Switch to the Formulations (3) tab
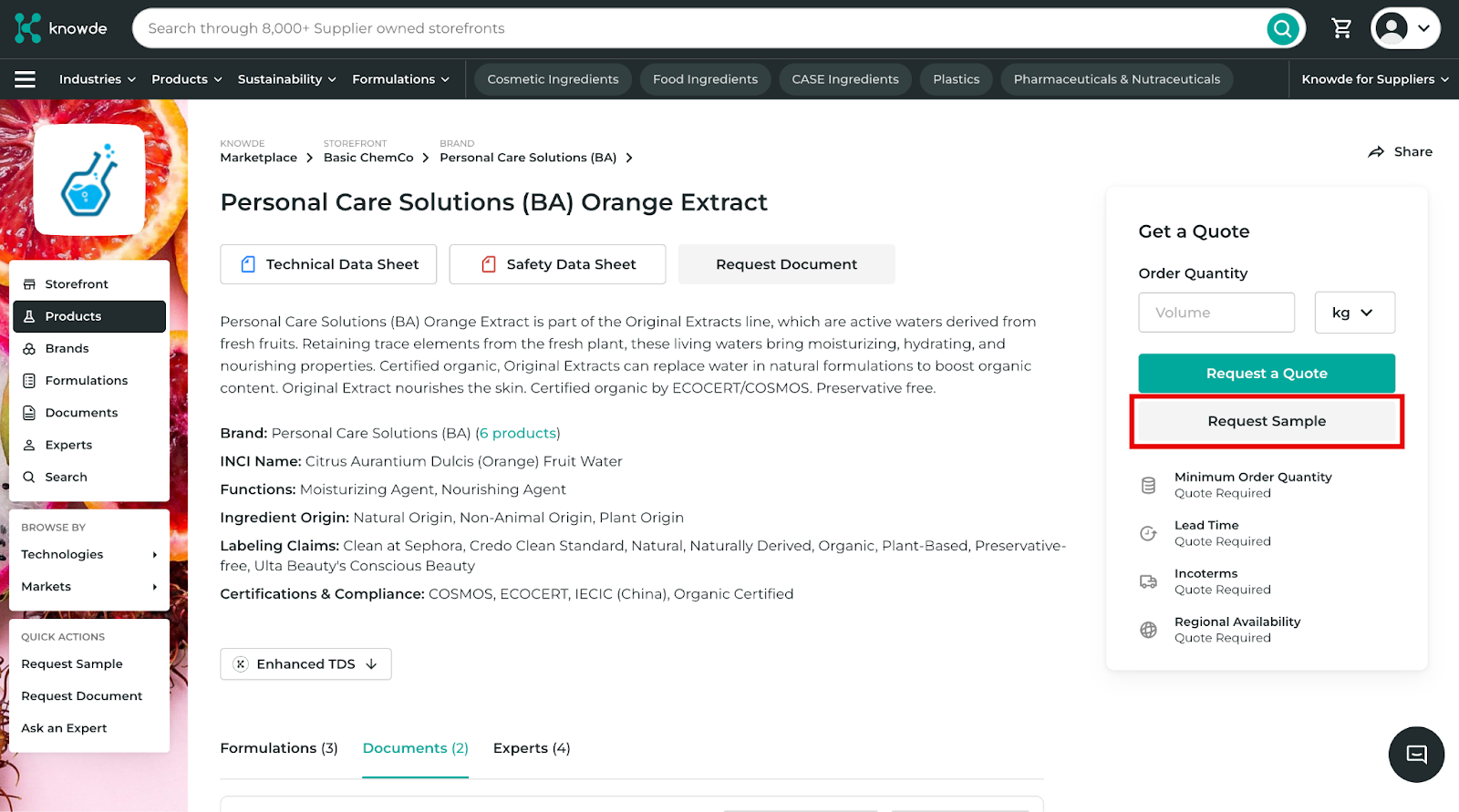This screenshot has height=812, width=1459. point(279,748)
